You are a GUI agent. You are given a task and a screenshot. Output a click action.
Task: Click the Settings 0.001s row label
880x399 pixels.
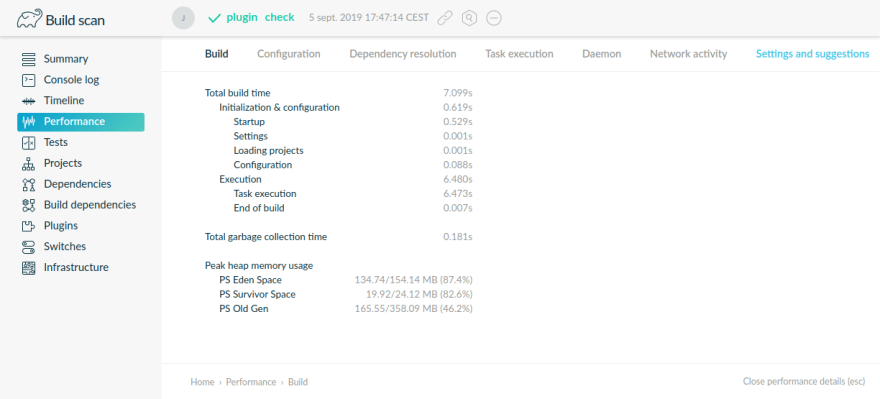(250, 136)
